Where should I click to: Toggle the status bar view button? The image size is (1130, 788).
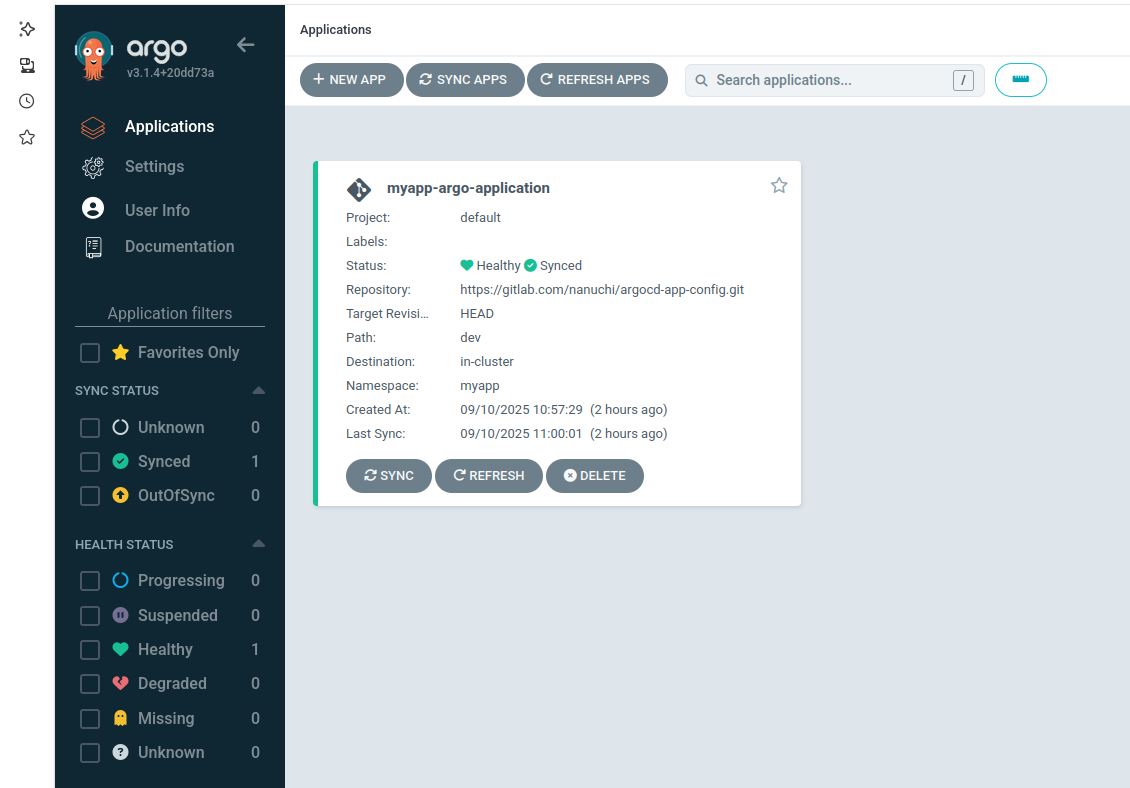point(1020,80)
